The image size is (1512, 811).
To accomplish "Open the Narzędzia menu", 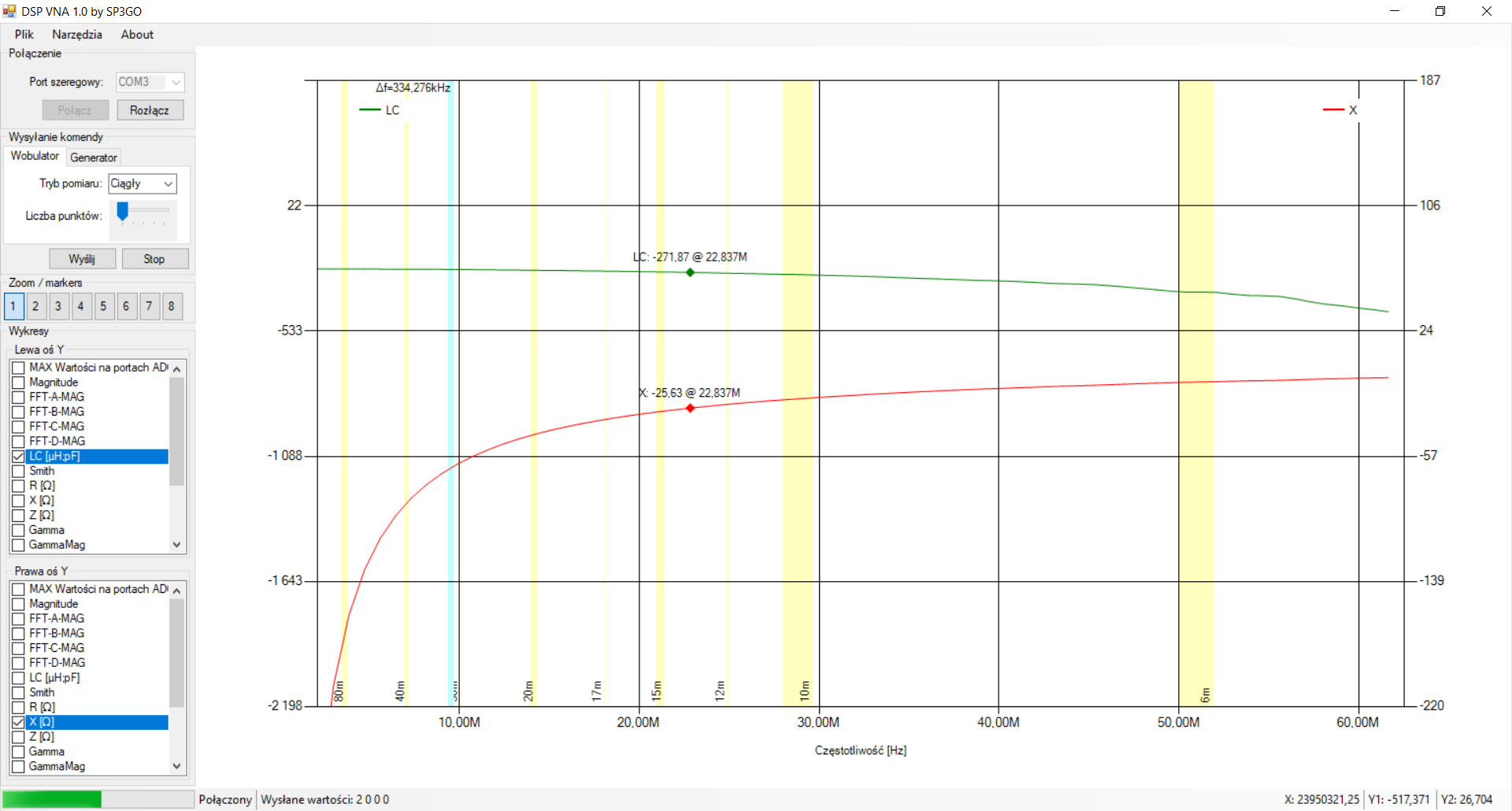I will (76, 35).
